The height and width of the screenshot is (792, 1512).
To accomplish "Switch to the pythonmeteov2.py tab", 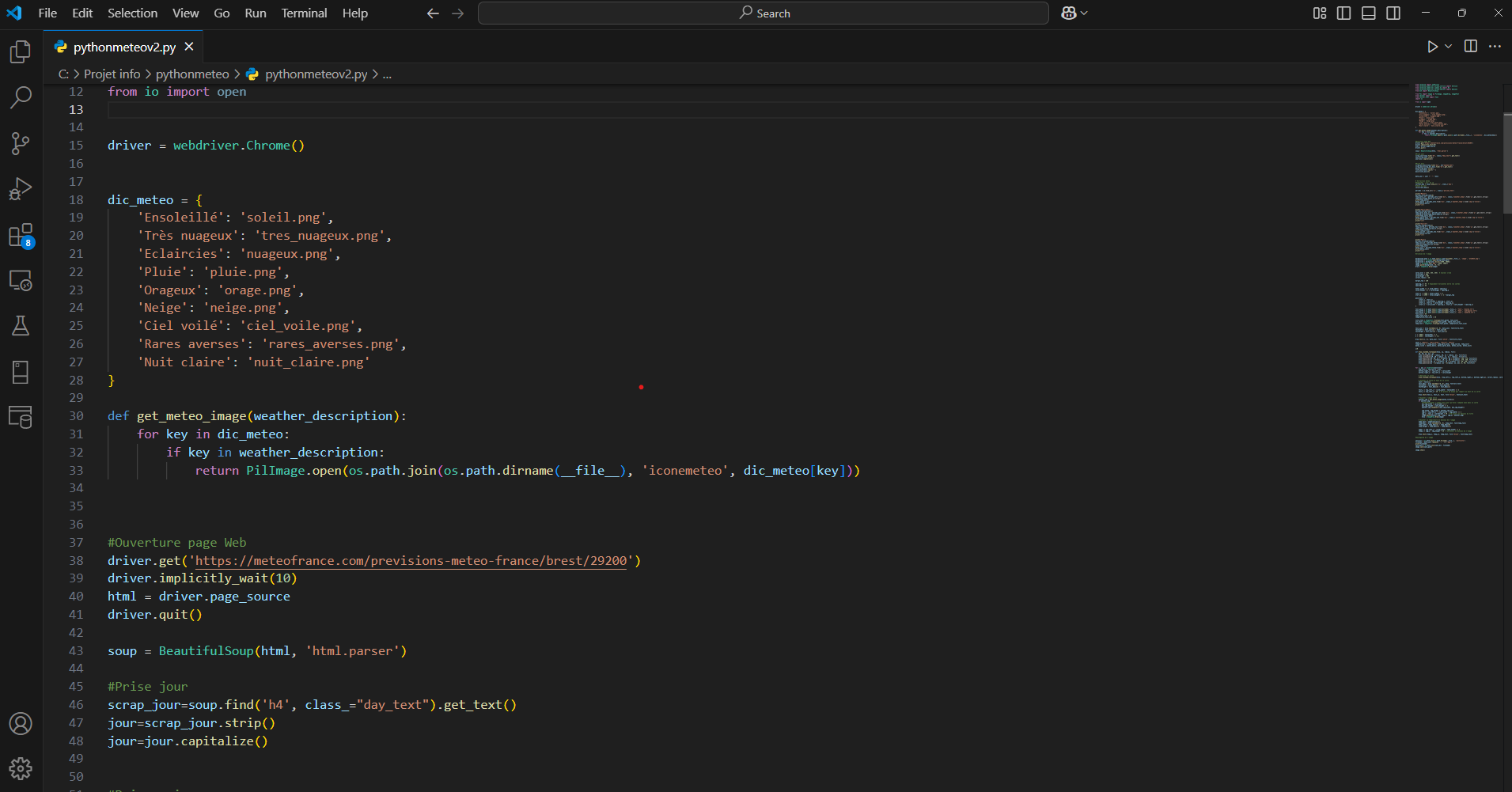I will click(x=124, y=47).
